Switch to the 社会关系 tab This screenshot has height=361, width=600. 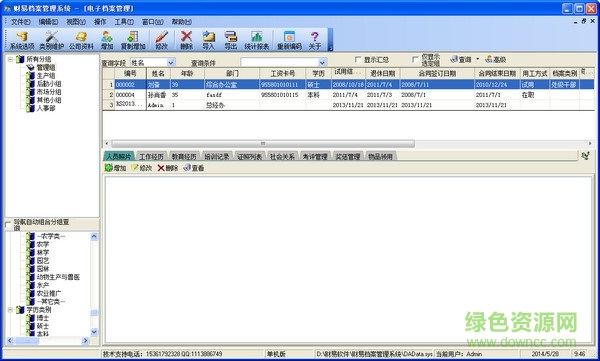click(282, 156)
